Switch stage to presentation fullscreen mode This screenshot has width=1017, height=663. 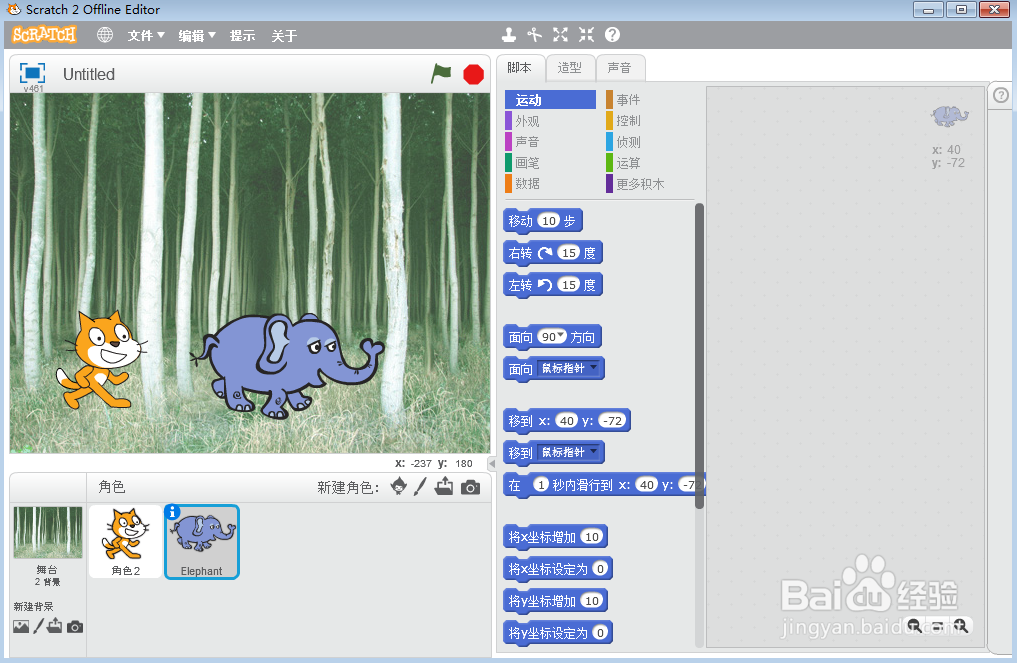point(32,73)
